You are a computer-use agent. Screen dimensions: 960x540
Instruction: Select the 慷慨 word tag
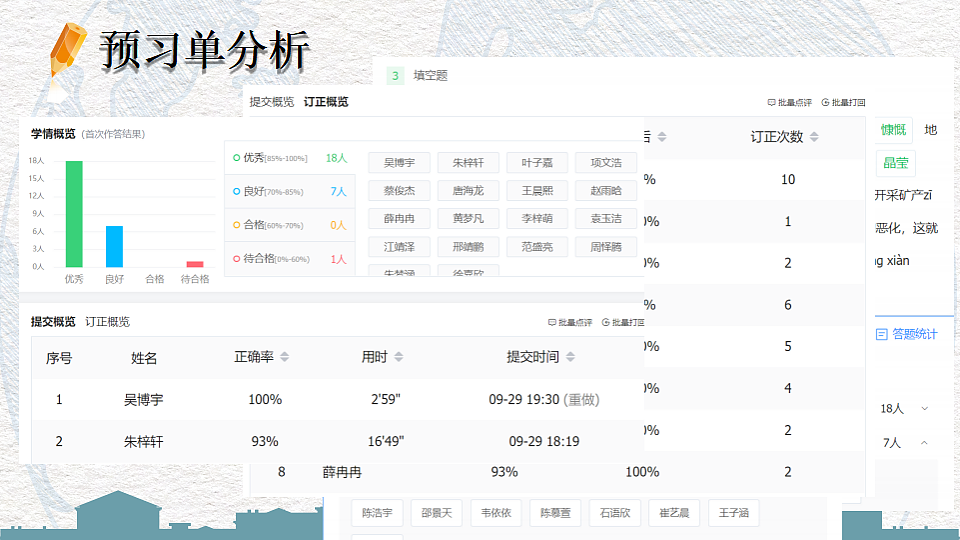coord(893,130)
